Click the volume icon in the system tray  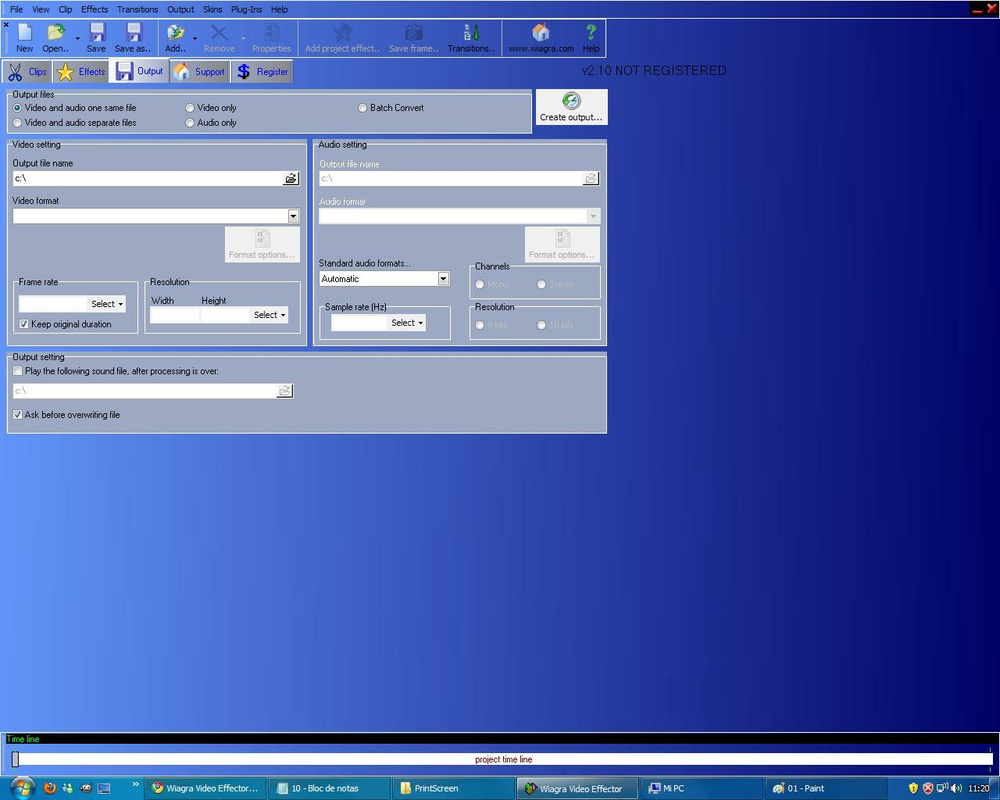[956, 788]
